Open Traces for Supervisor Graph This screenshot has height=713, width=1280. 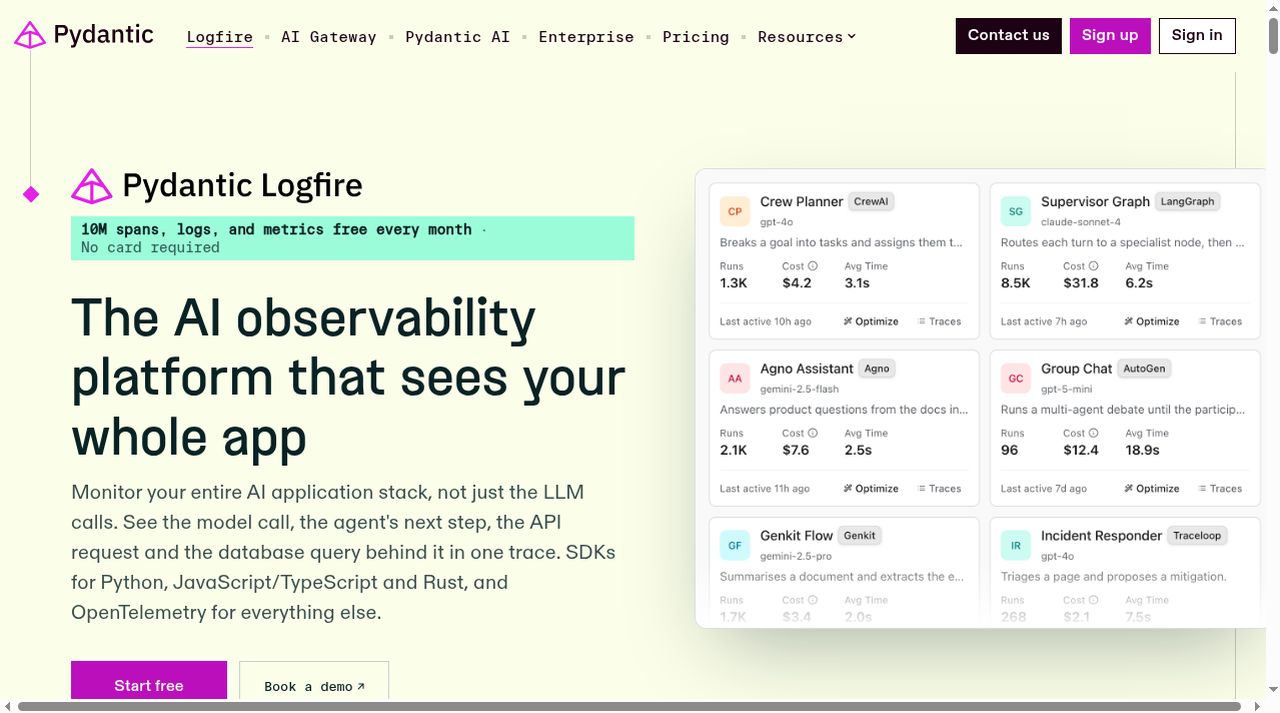coord(1221,322)
